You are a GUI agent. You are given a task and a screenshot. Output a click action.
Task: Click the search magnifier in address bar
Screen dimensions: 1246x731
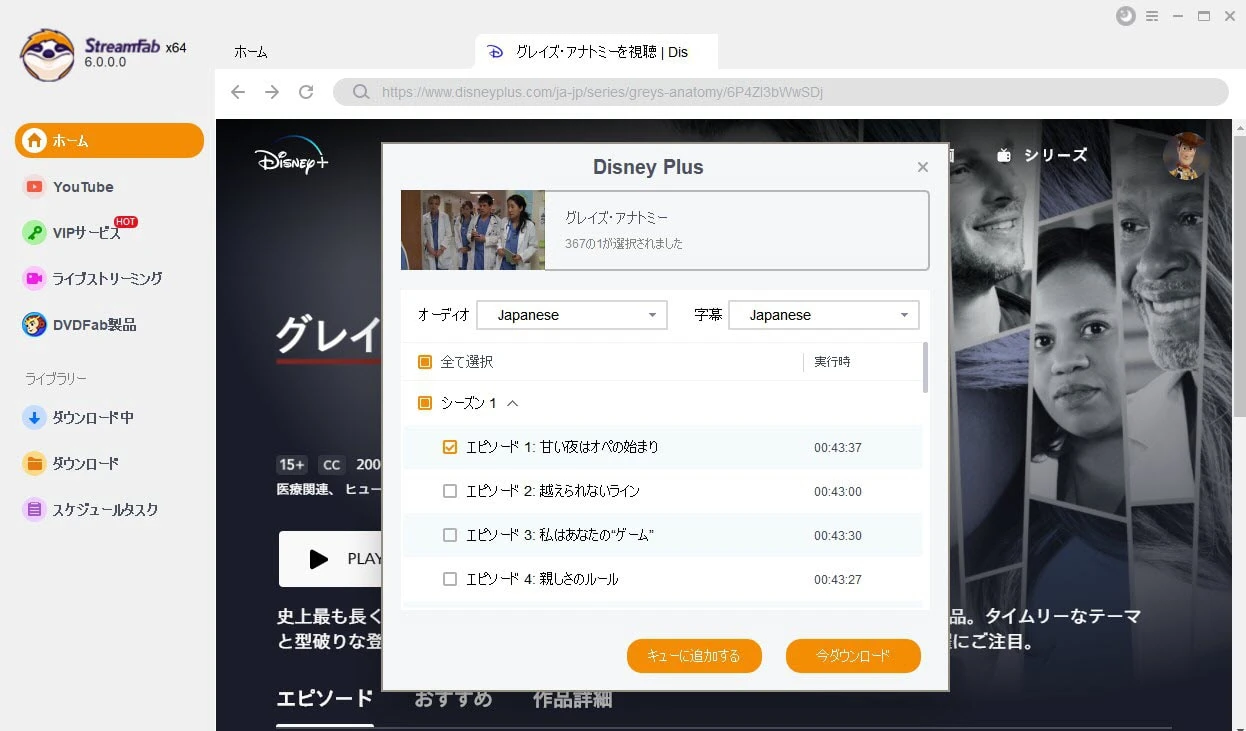(x=361, y=92)
